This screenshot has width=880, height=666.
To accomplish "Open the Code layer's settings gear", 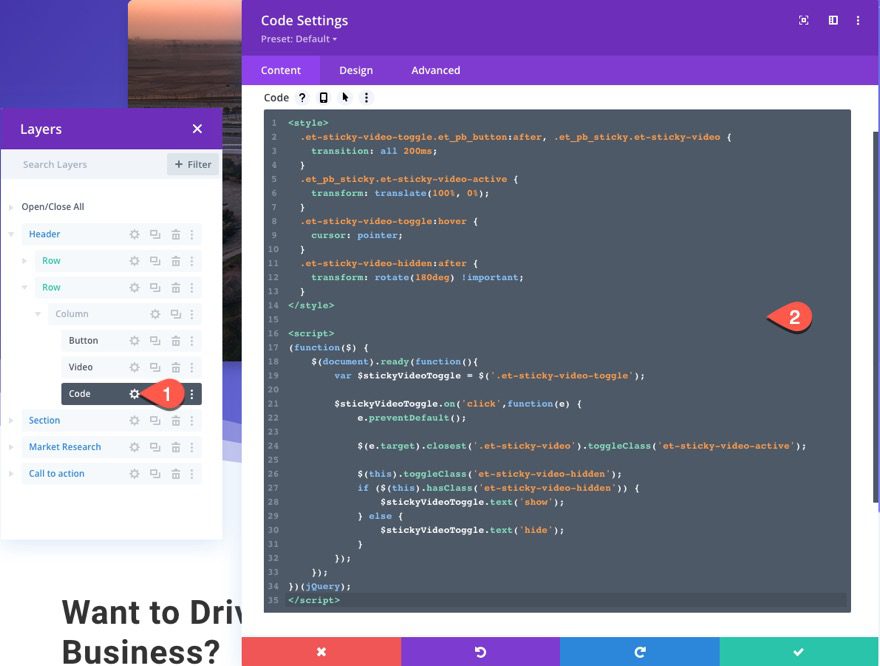I will [x=135, y=393].
